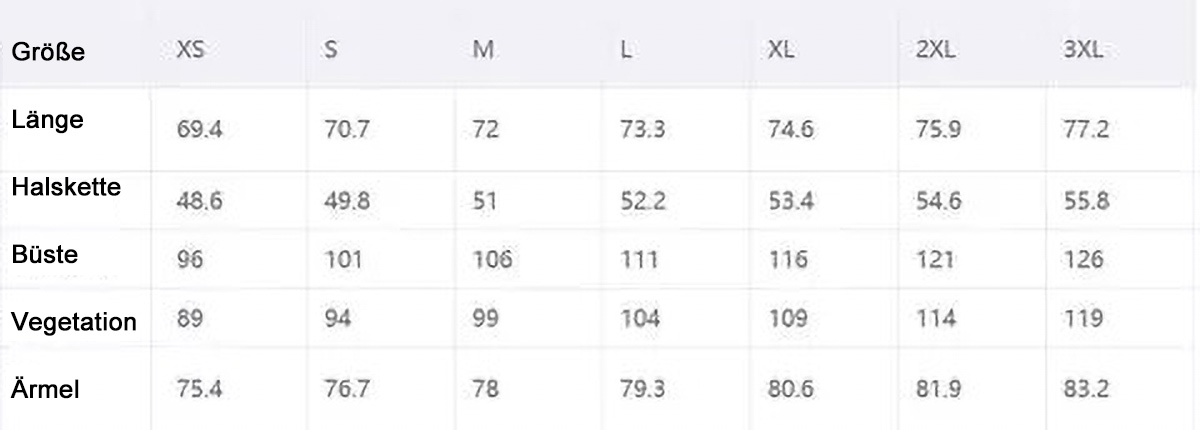The height and width of the screenshot is (430, 1200).
Task: Click the 69.4 length value for XS
Action: tap(198, 130)
